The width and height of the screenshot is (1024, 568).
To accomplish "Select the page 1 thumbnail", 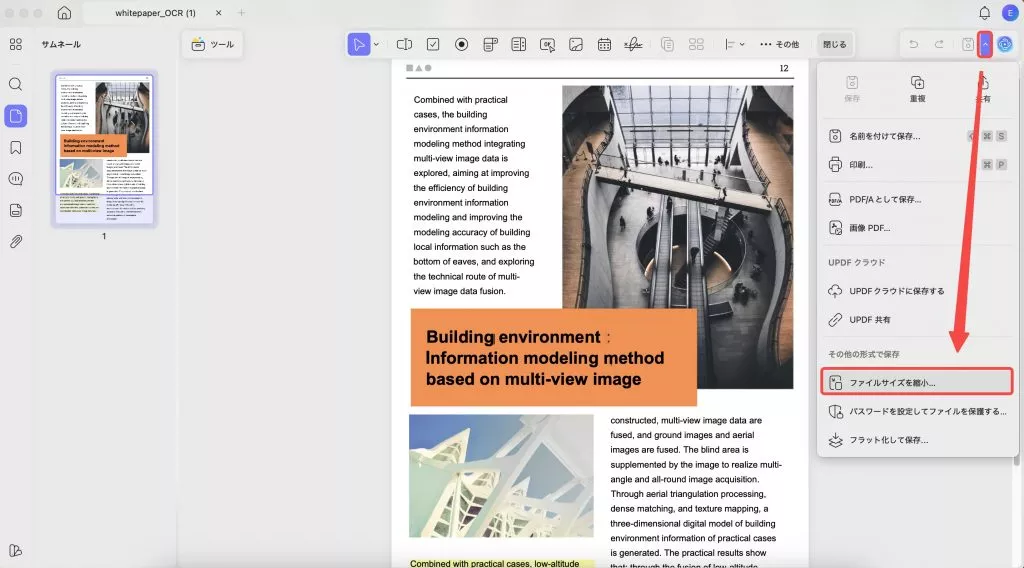I will [105, 148].
